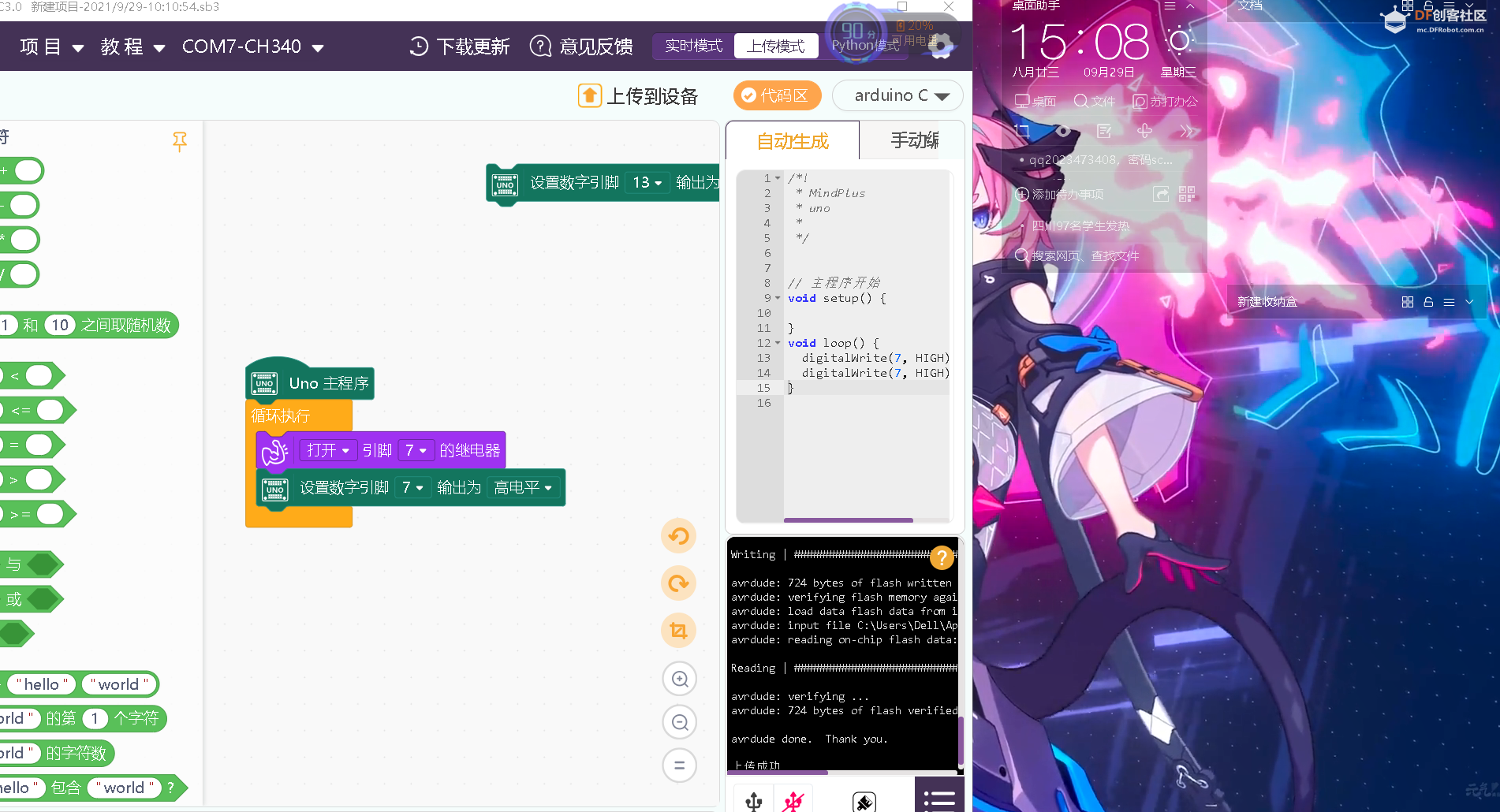This screenshot has height=812, width=1500.
Task: Switch to 实时模式
Action: 693,46
